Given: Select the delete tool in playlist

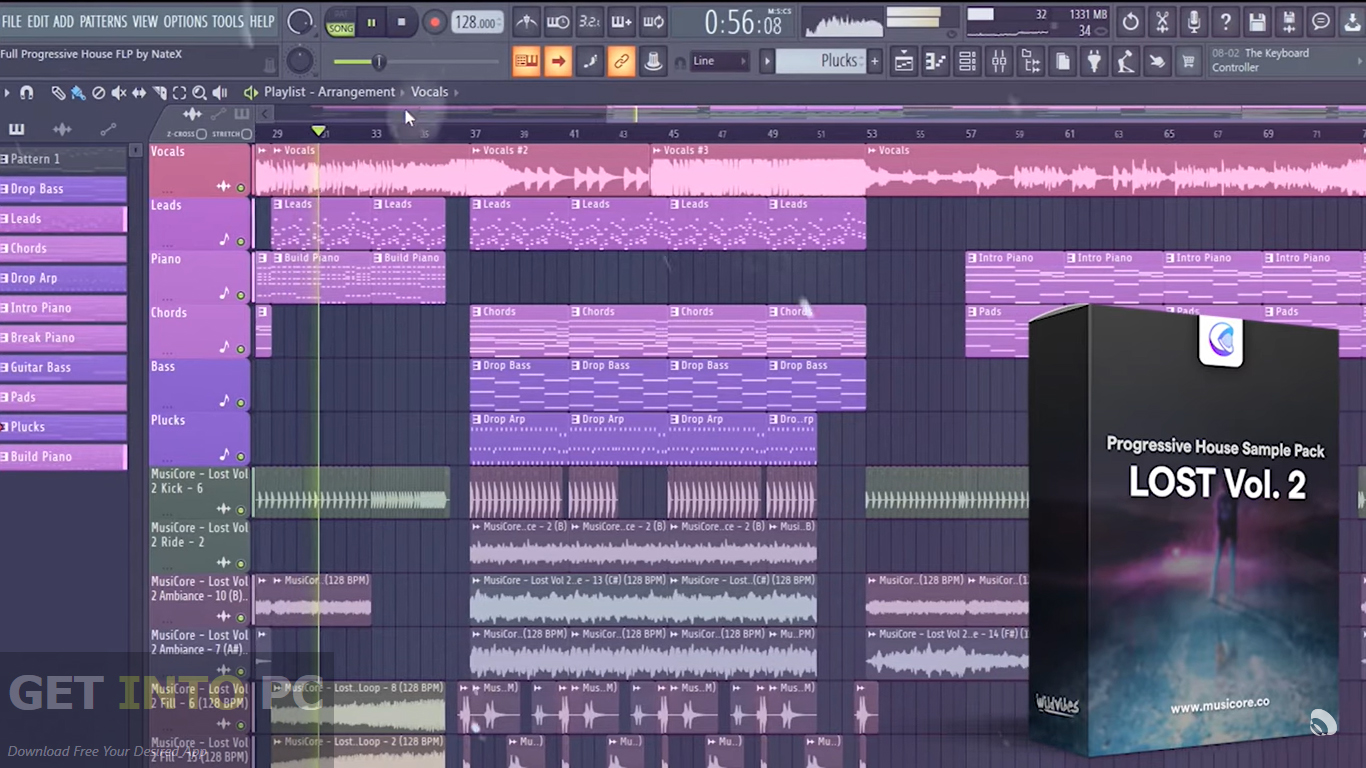Looking at the screenshot, I should coord(98,92).
